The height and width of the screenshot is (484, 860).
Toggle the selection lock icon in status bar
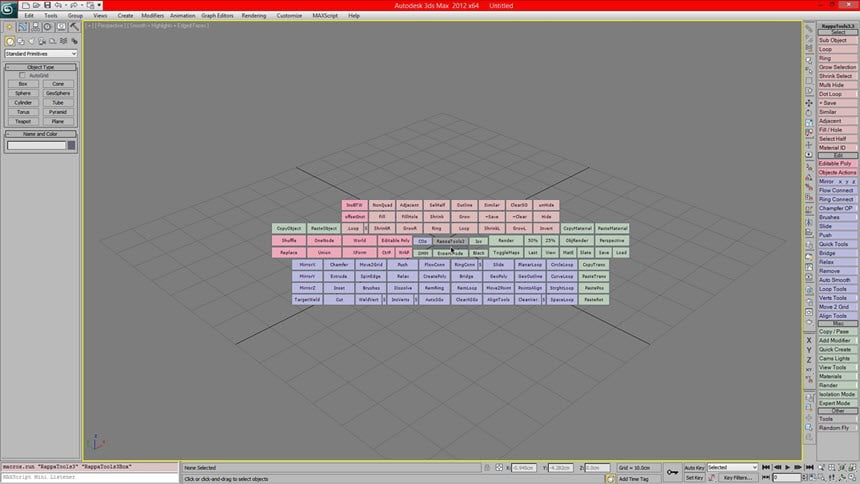coord(487,468)
